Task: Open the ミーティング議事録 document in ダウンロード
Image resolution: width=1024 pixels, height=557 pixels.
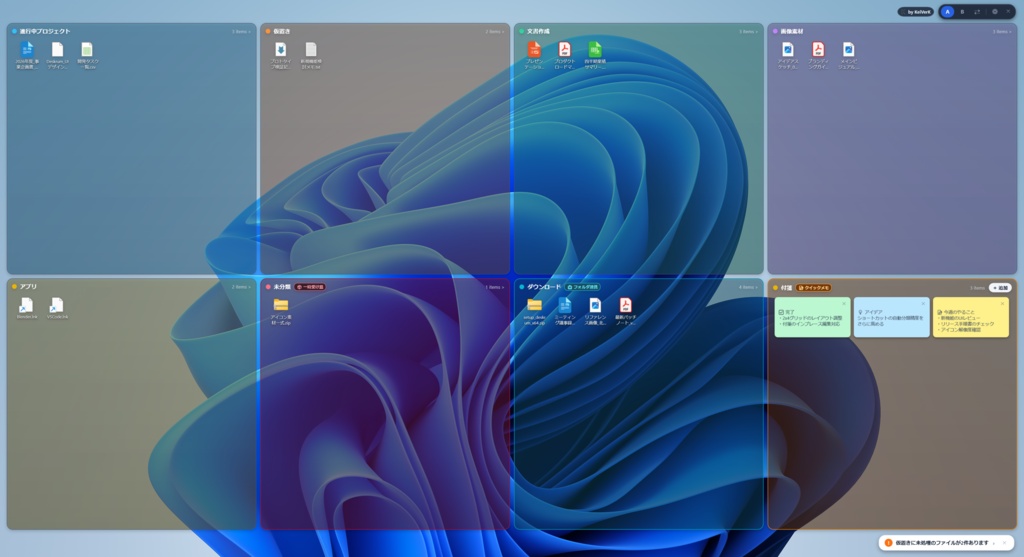Action: (564, 311)
